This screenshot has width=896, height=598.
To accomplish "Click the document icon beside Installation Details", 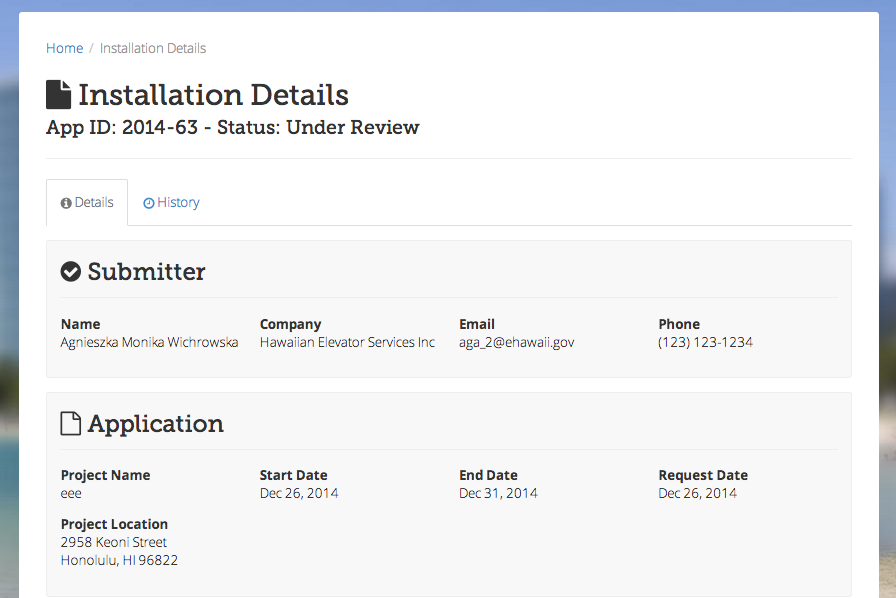I will [x=58, y=94].
